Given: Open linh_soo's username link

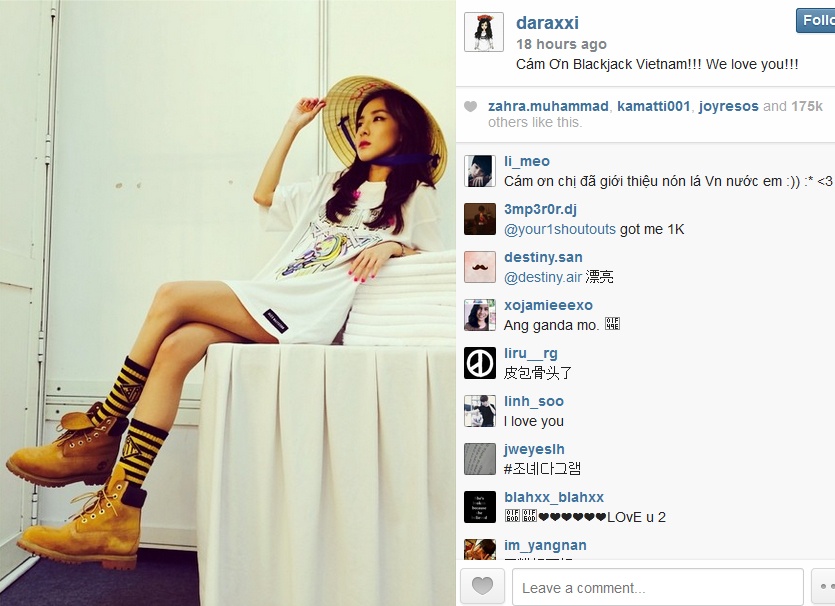Looking at the screenshot, I should coord(534,401).
